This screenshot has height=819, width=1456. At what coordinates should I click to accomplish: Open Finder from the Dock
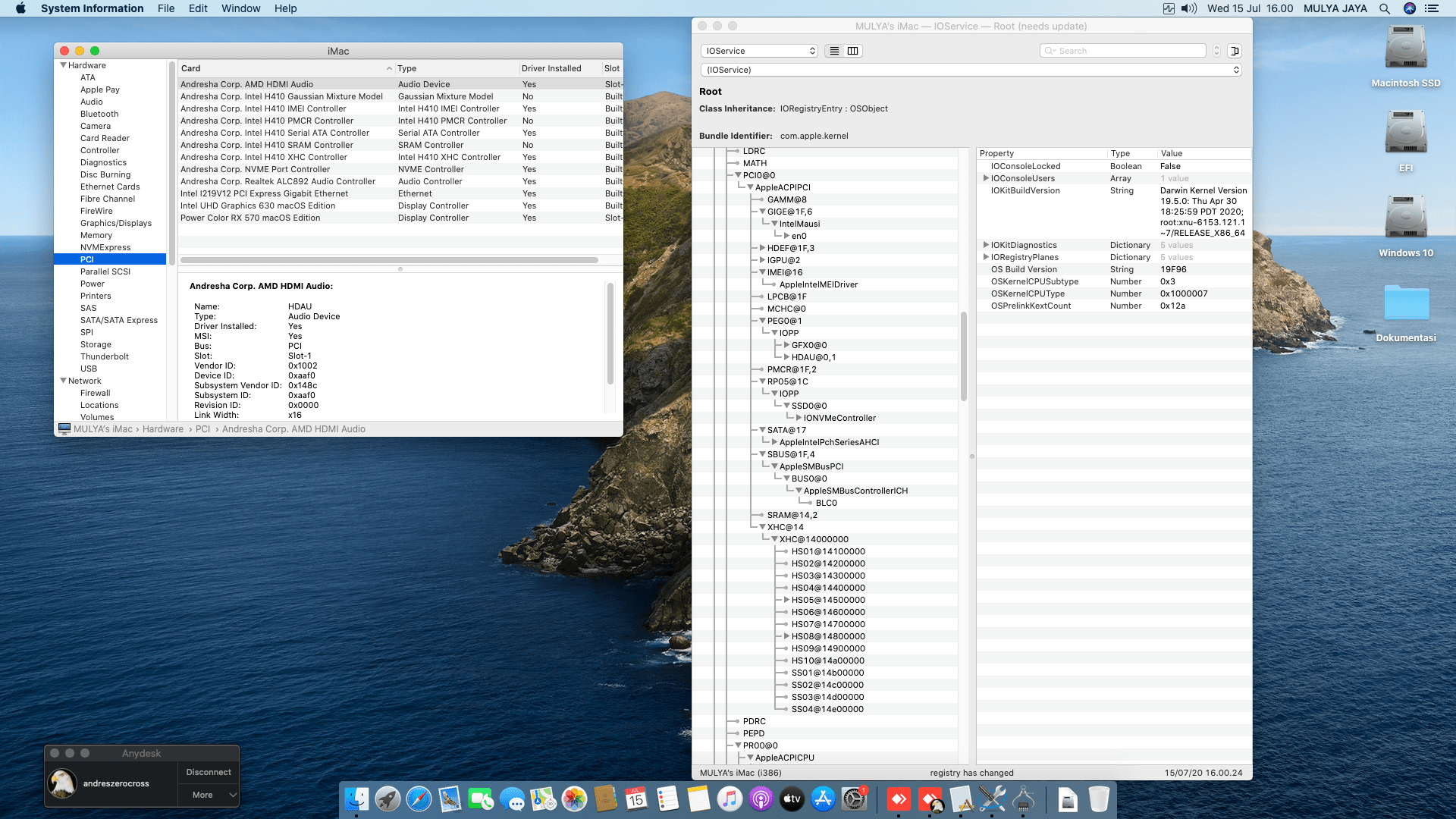(x=356, y=799)
